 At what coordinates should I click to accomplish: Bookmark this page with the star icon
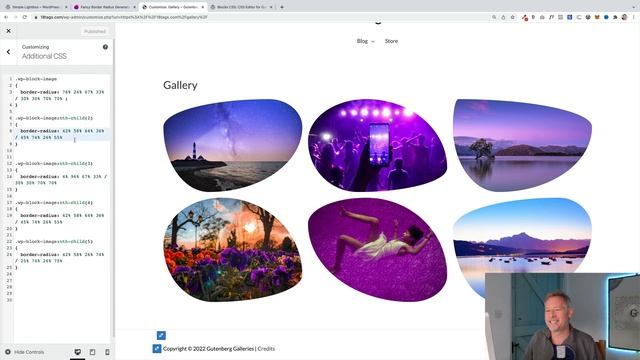pyautogui.click(x=513, y=17)
